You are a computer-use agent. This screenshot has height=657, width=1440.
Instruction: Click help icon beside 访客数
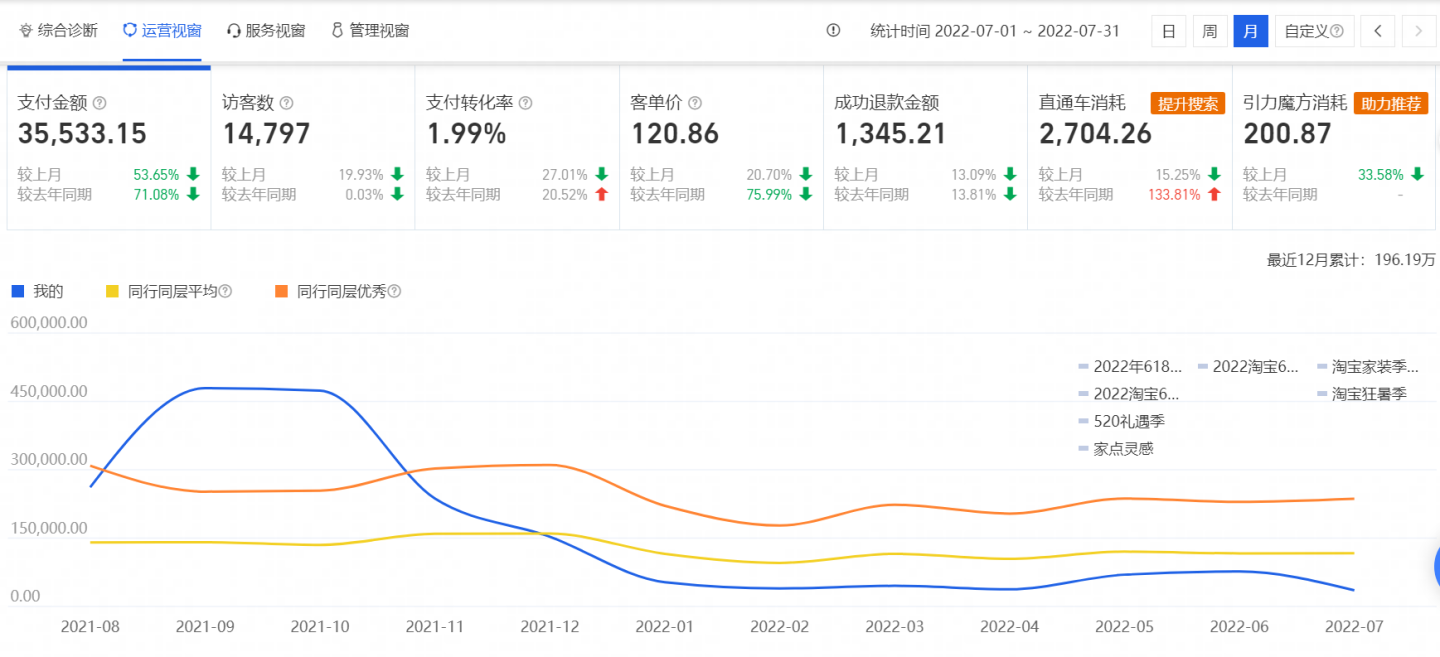tap(287, 103)
